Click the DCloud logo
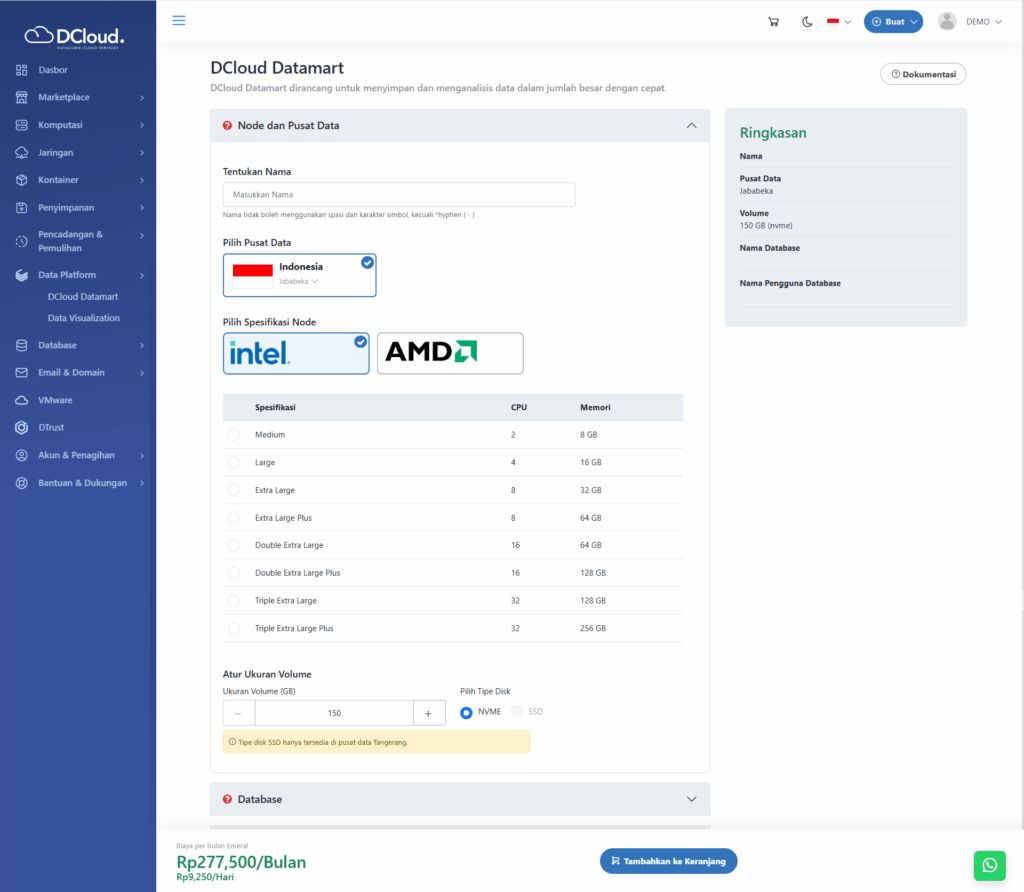 (77, 36)
